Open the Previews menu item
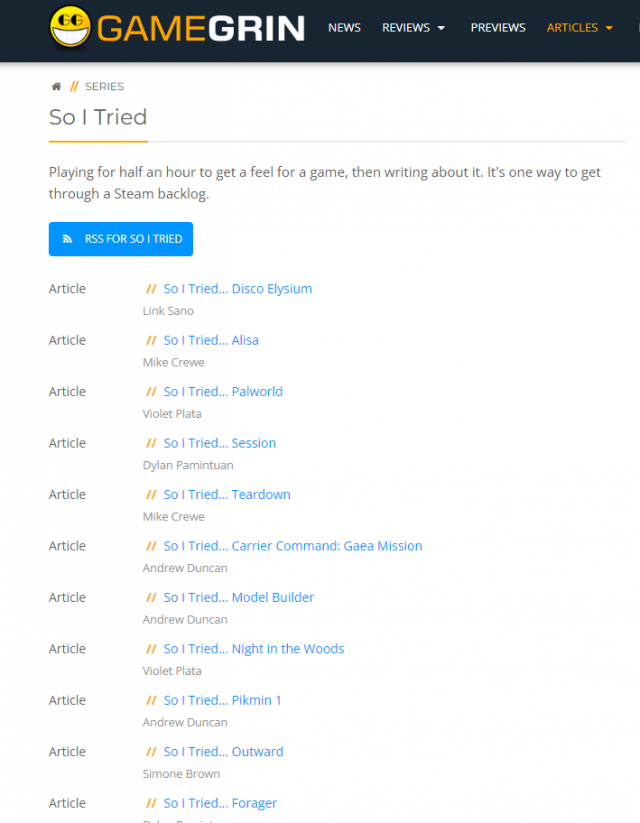This screenshot has width=640, height=823. 498,28
